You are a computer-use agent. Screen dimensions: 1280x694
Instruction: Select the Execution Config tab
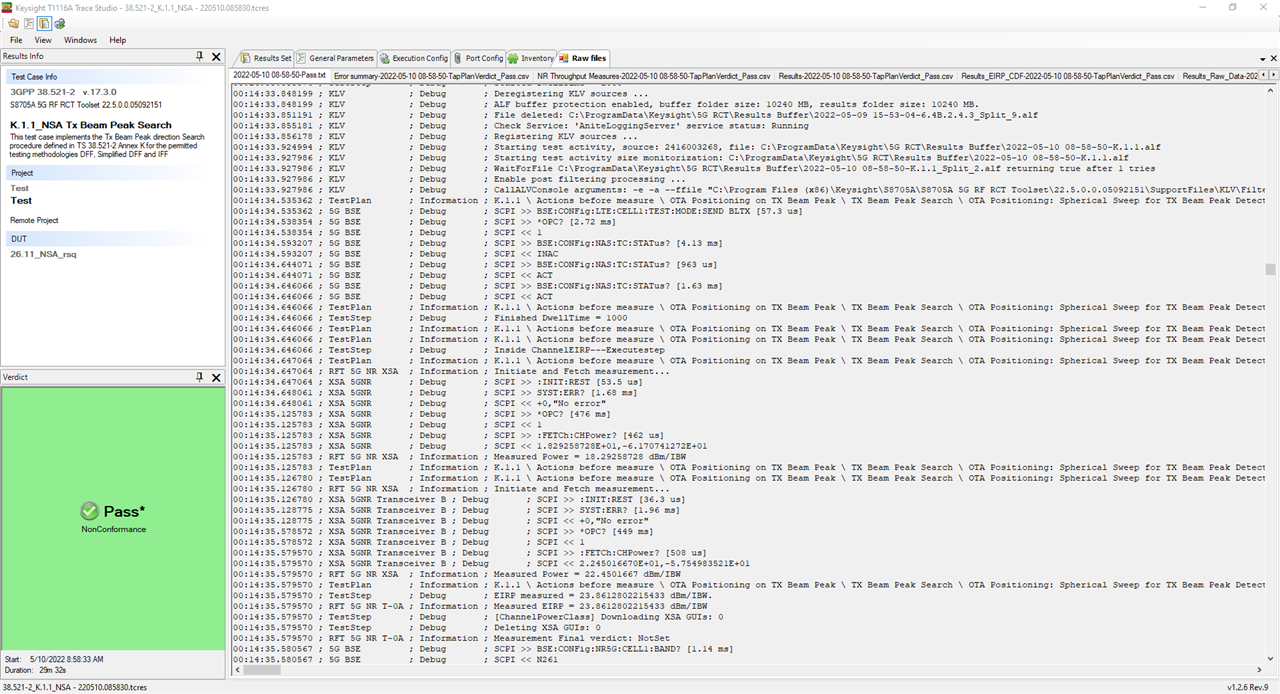pos(414,58)
